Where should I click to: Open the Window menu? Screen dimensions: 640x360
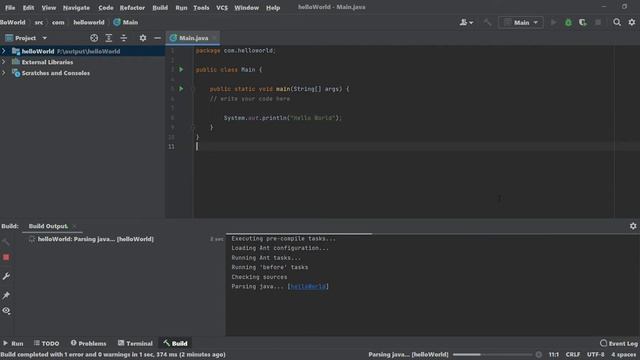[246, 7]
